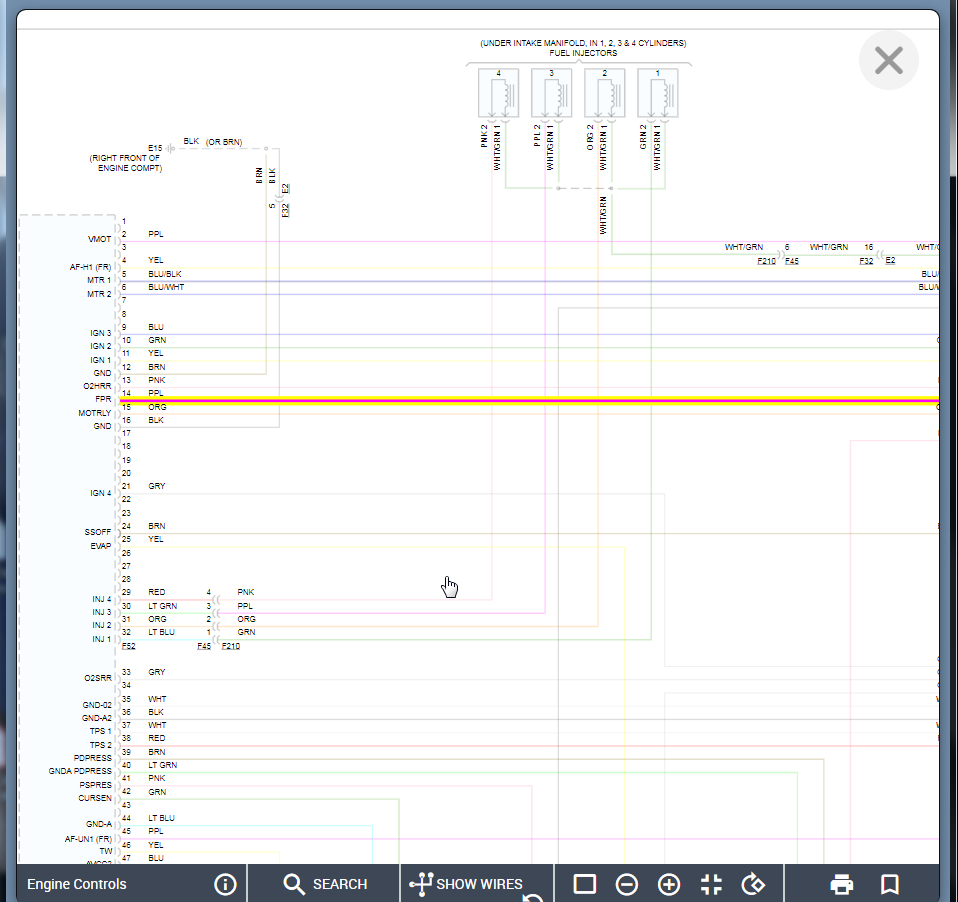Click the magnifying glass search icon
Screen dimensions: 958x902
point(294,884)
